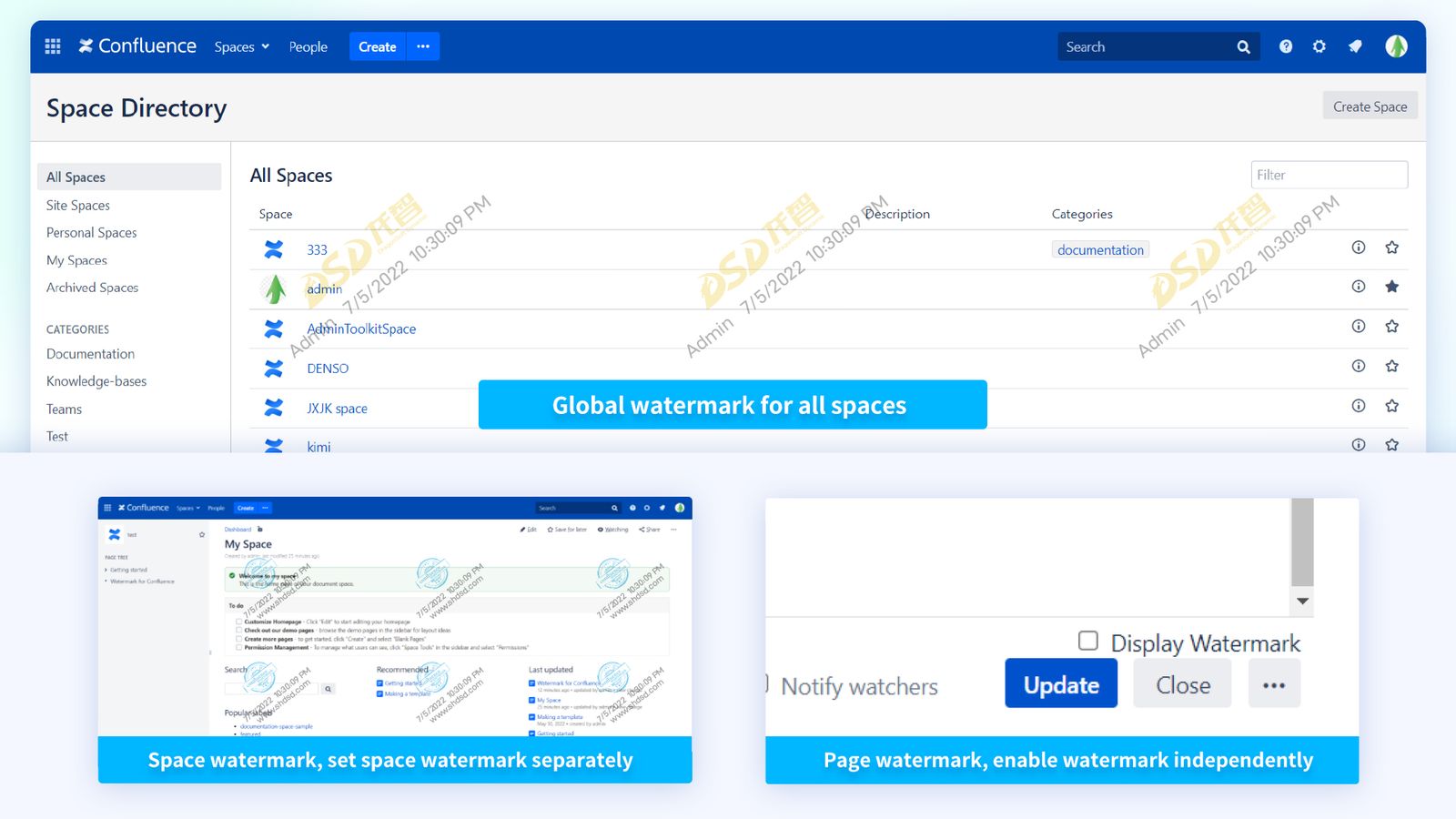Open the Teams category

(x=64, y=409)
